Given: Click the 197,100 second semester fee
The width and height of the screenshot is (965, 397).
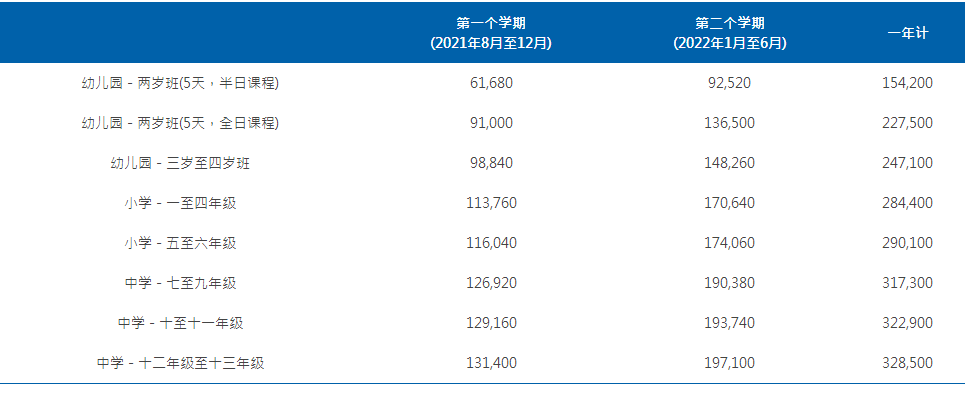Looking at the screenshot, I should point(729,363).
